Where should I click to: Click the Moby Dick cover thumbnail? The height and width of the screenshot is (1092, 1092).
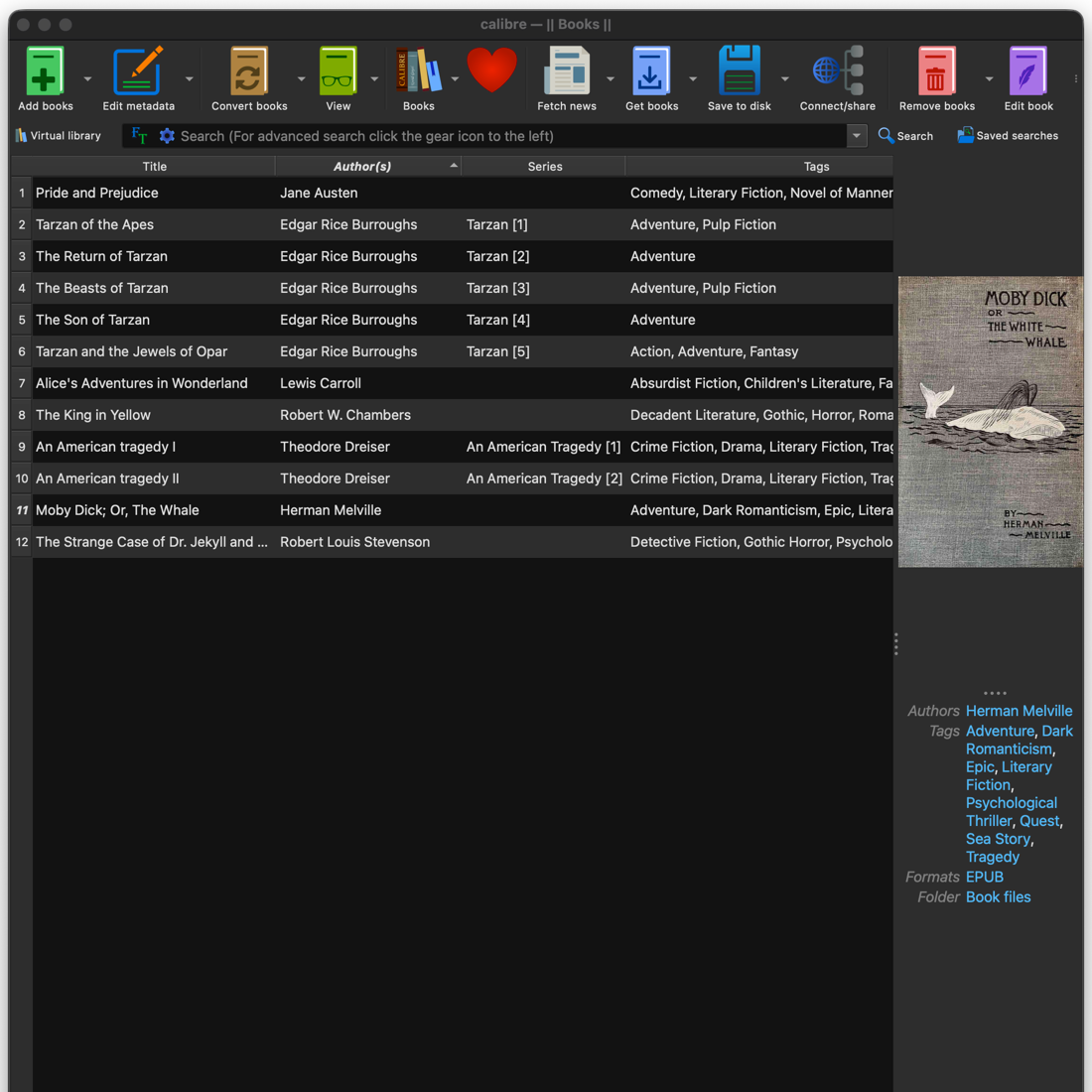(x=990, y=422)
